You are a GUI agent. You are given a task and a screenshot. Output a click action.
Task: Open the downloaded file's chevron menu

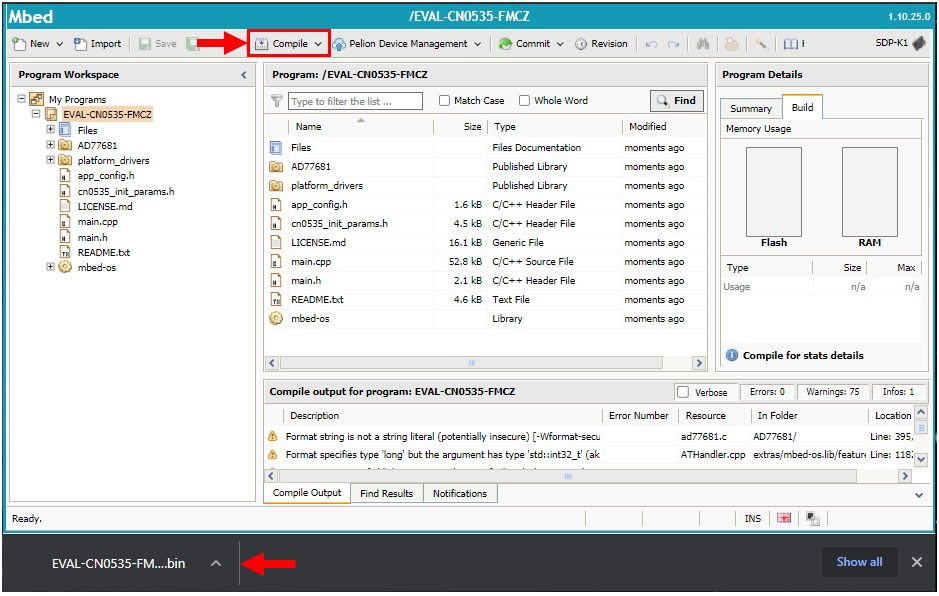pyautogui.click(x=216, y=563)
